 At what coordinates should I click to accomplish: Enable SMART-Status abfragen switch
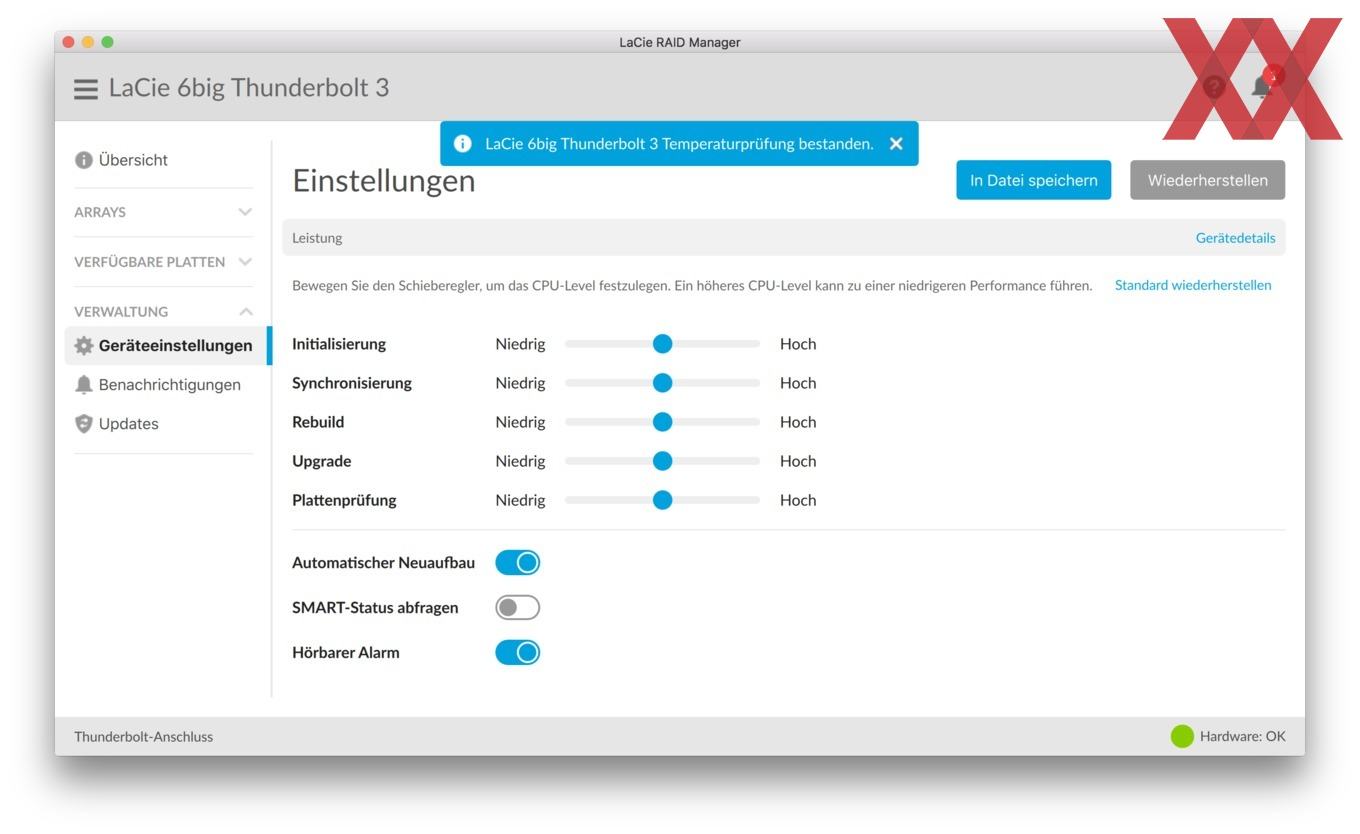click(517, 607)
